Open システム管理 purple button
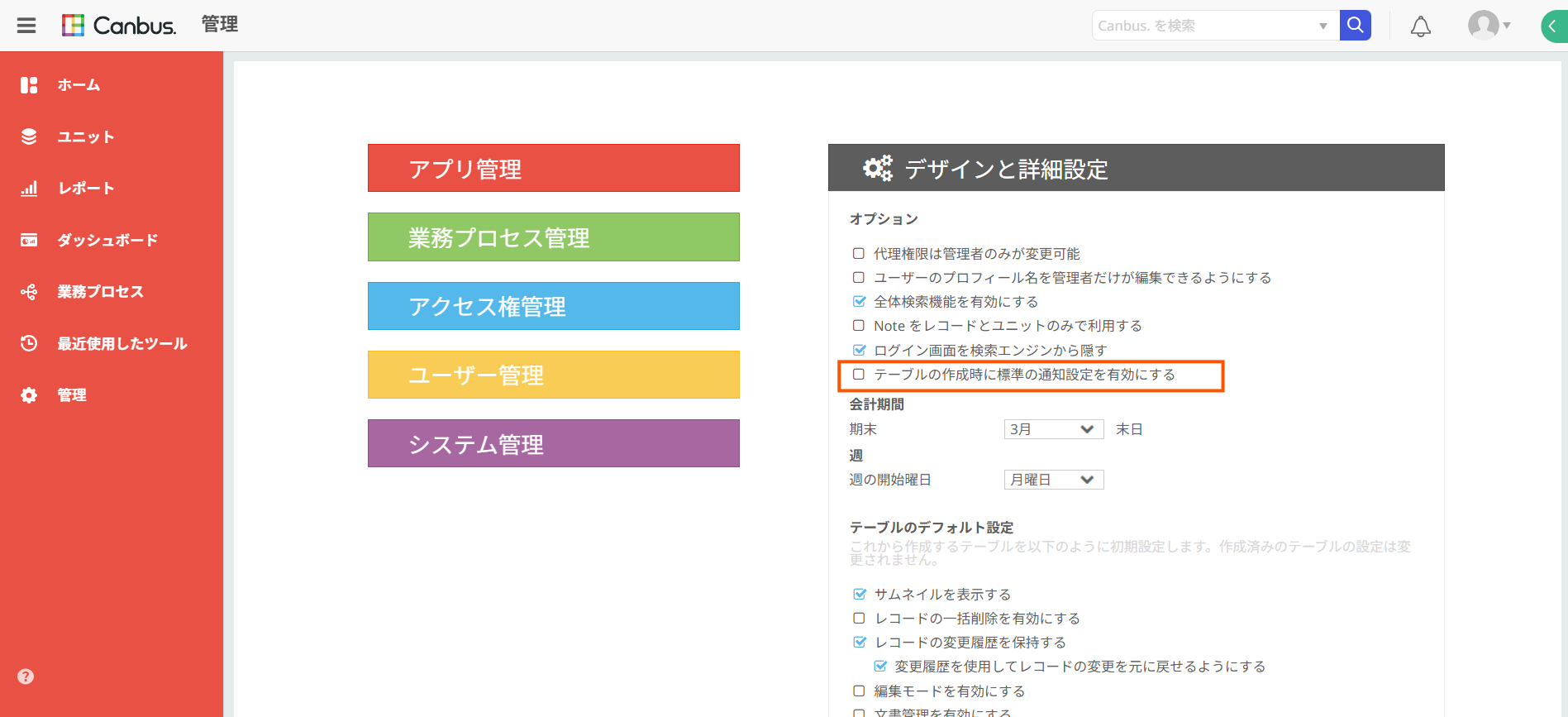The image size is (1568, 717). click(x=554, y=443)
